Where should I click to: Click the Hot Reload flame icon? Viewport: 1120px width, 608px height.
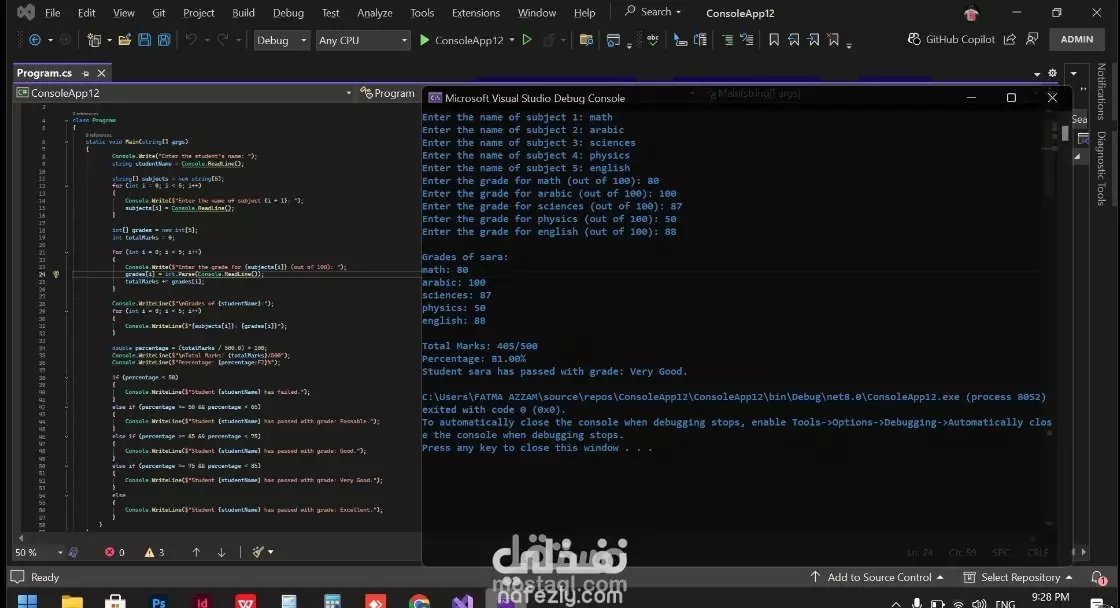point(549,40)
